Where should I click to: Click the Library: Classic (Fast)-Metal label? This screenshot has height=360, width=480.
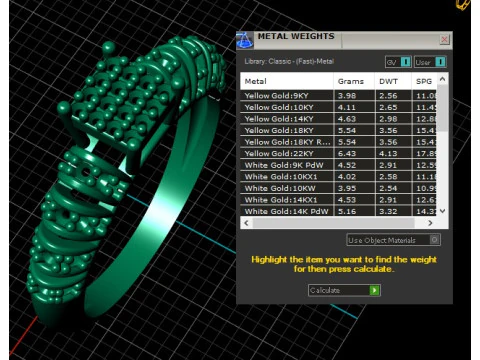(x=289, y=61)
